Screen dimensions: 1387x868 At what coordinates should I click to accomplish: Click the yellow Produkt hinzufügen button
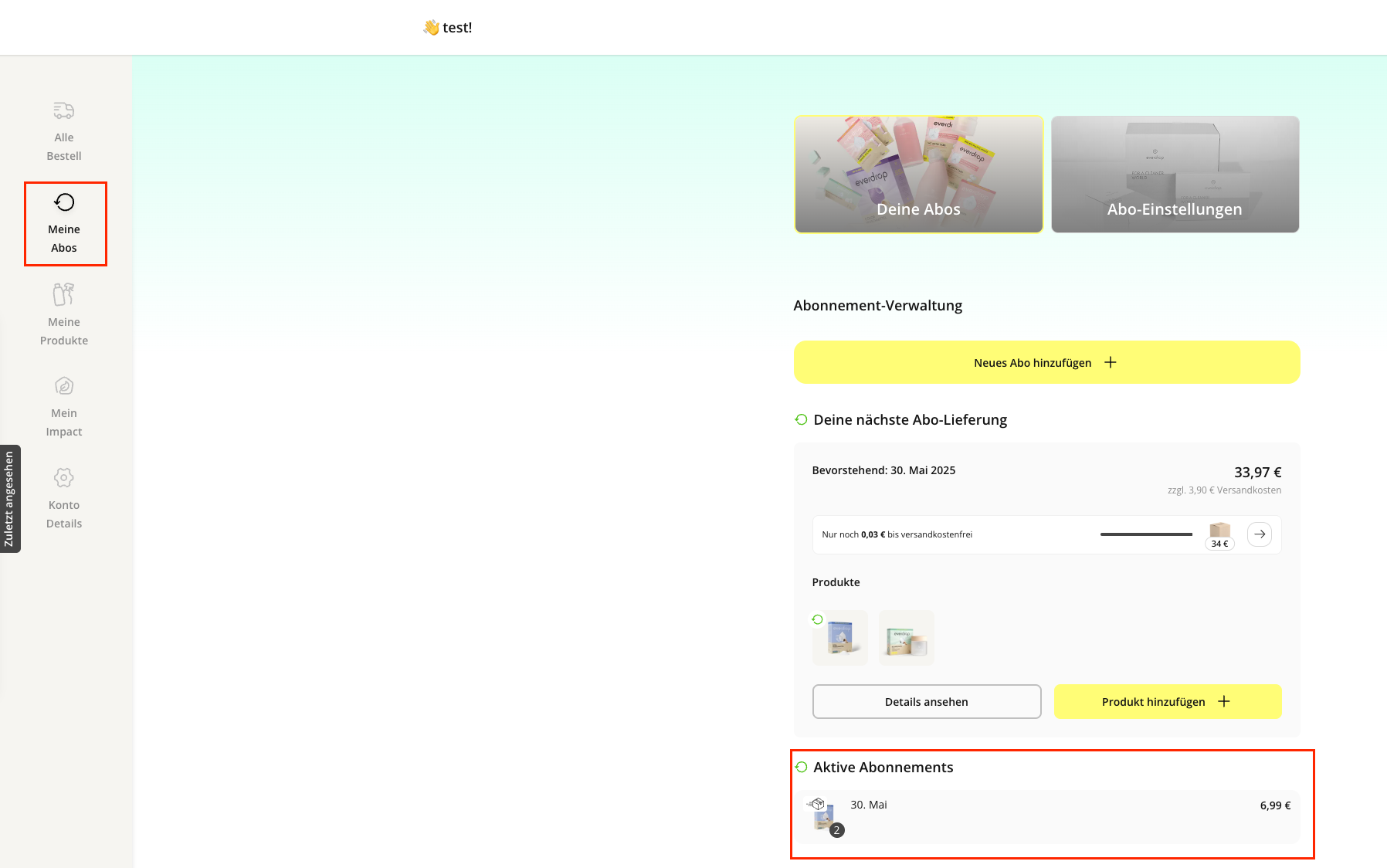(1167, 701)
